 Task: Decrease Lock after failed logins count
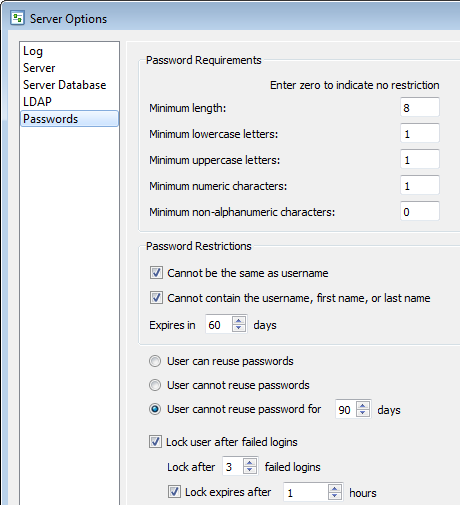(x=250, y=470)
